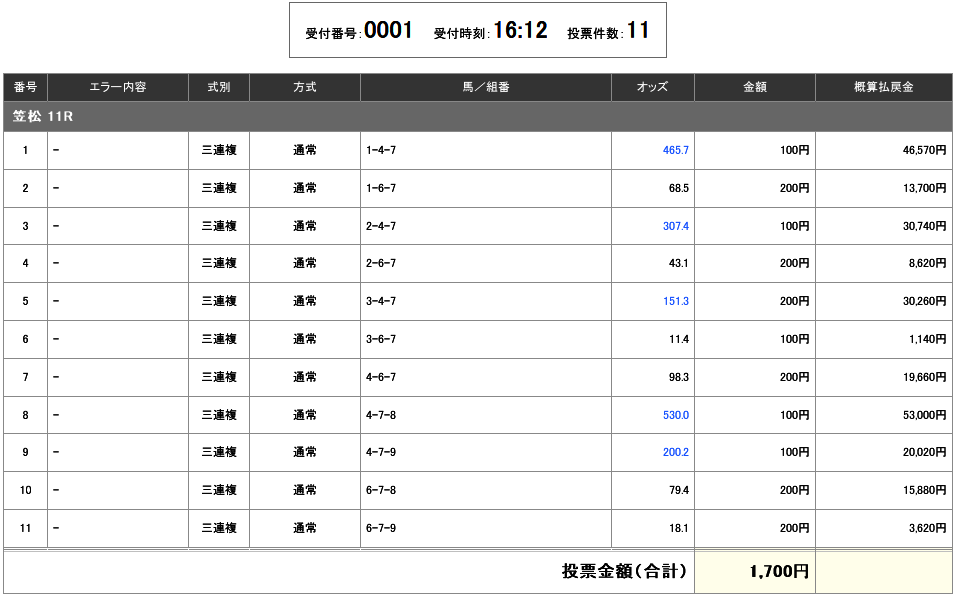Screen dimensions: 958x596
Task: Click the 投票金額(合計) label
Action: click(x=624, y=572)
